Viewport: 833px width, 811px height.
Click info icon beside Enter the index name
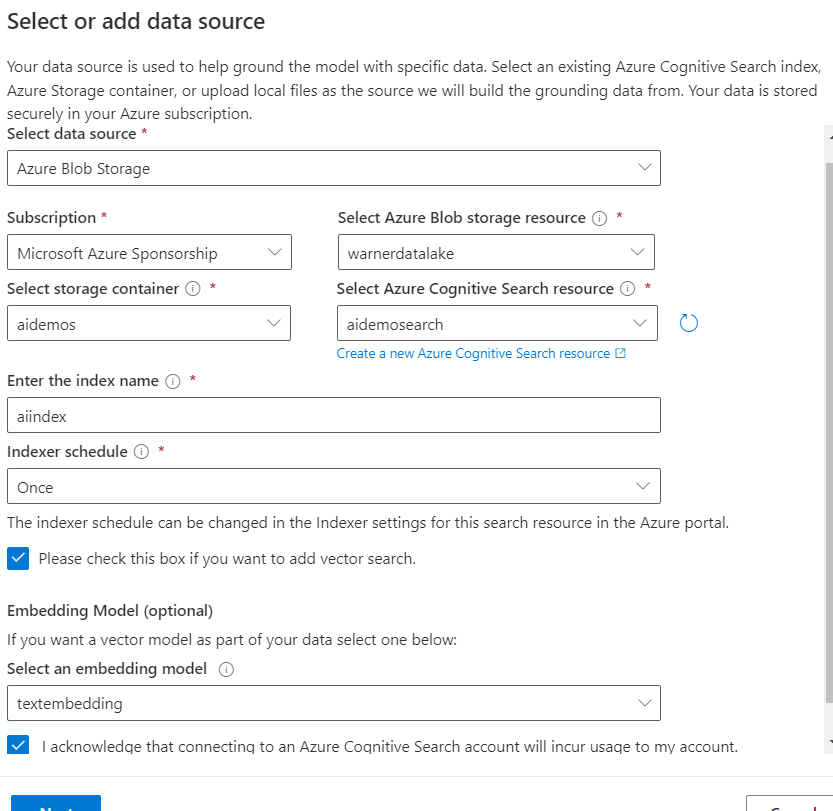click(173, 381)
